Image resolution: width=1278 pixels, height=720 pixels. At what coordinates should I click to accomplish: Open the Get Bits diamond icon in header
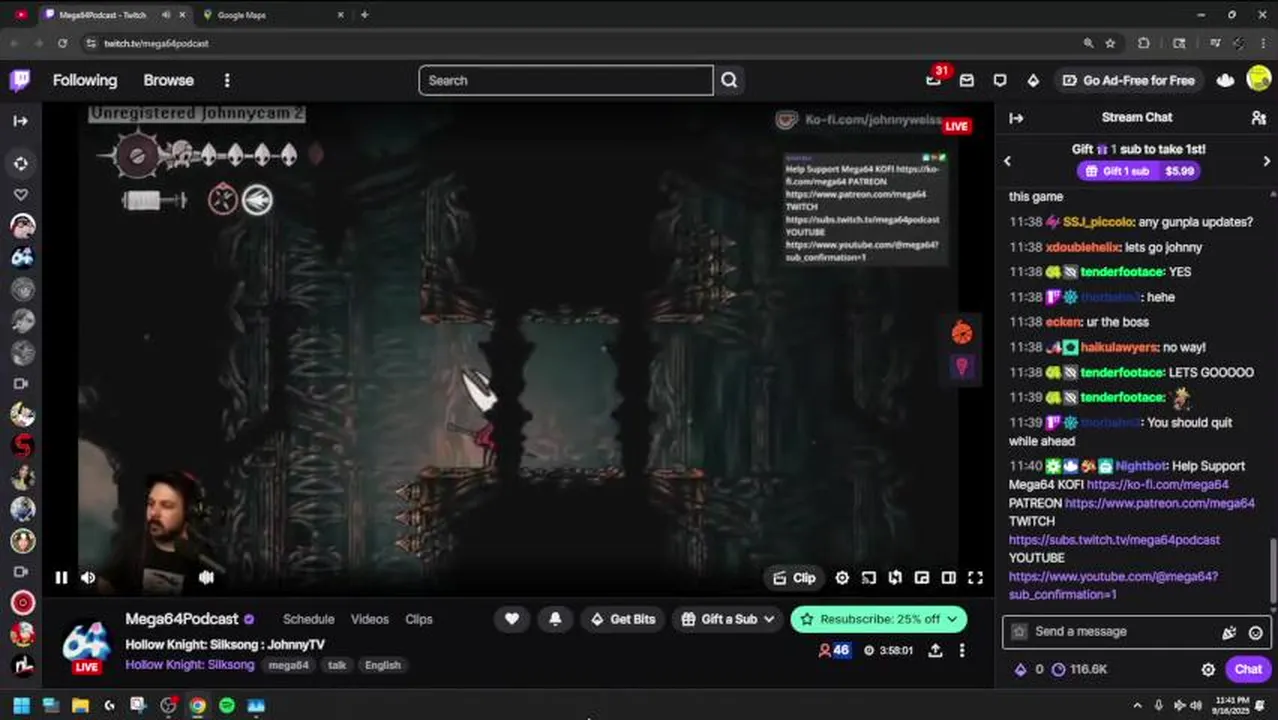tap(1033, 80)
